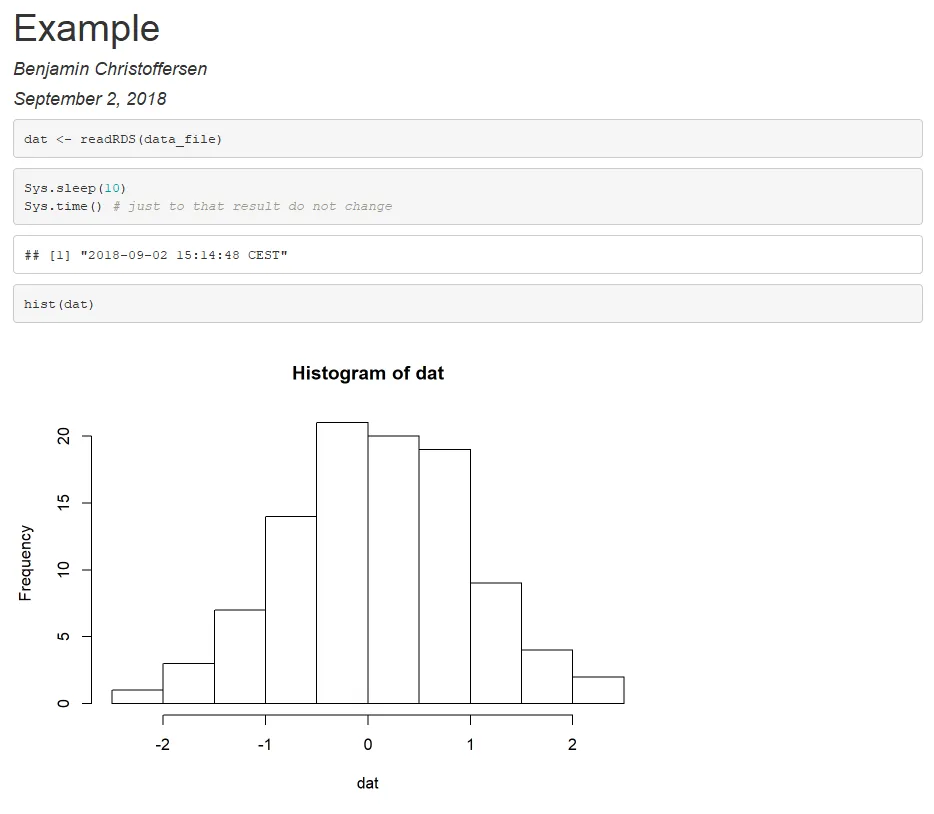Image resolution: width=934 pixels, height=814 pixels.
Task: Click the 10 tick label on y-axis
Action: coord(63,569)
